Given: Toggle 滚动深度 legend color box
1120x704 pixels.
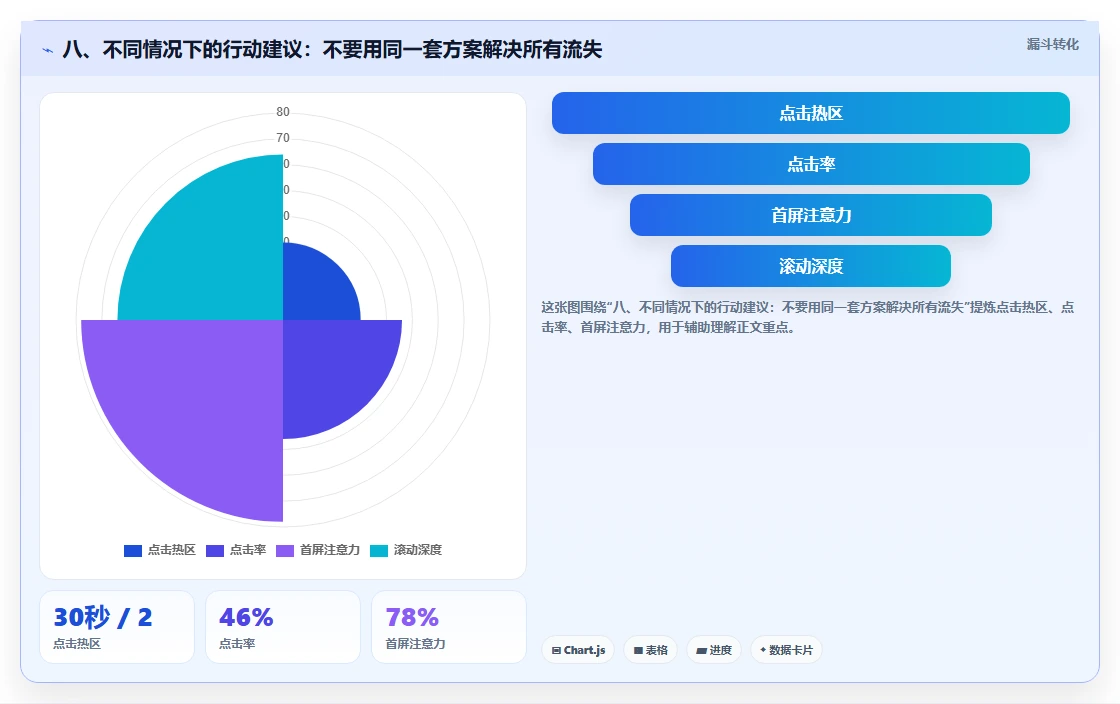Looking at the screenshot, I should coord(379,550).
